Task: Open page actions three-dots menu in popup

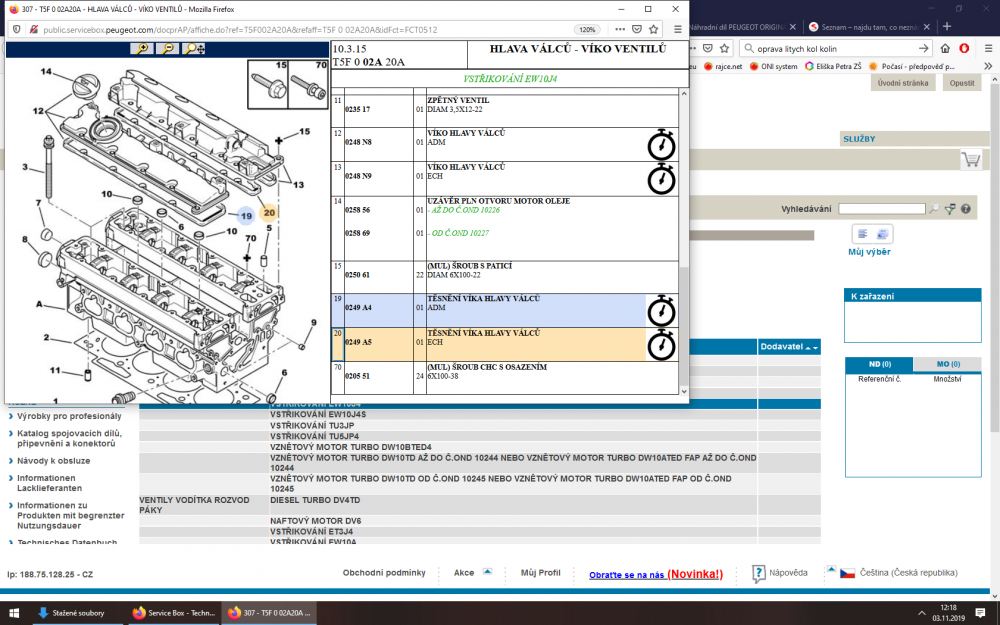Action: [620, 29]
